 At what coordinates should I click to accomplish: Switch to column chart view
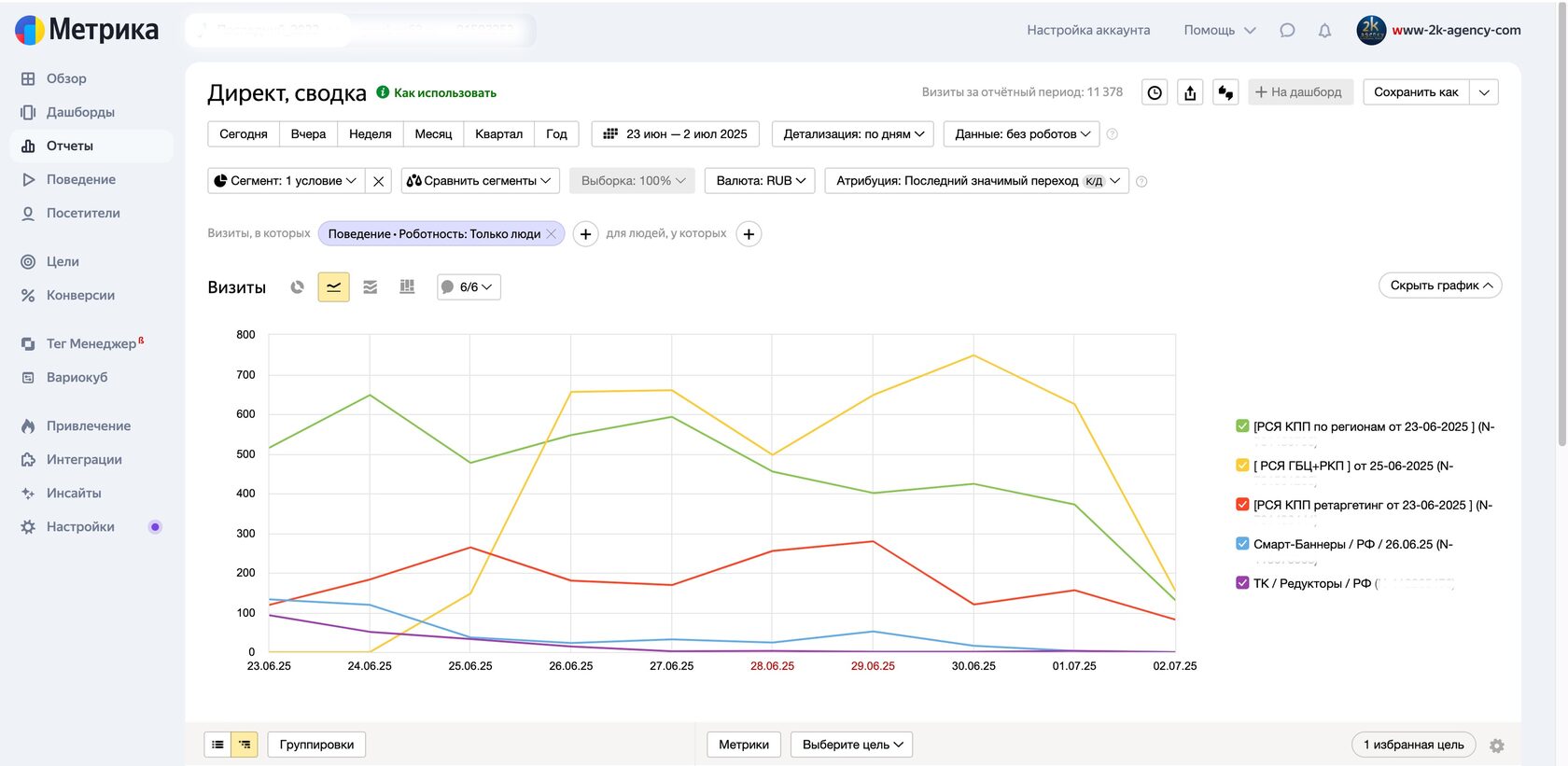tap(407, 286)
